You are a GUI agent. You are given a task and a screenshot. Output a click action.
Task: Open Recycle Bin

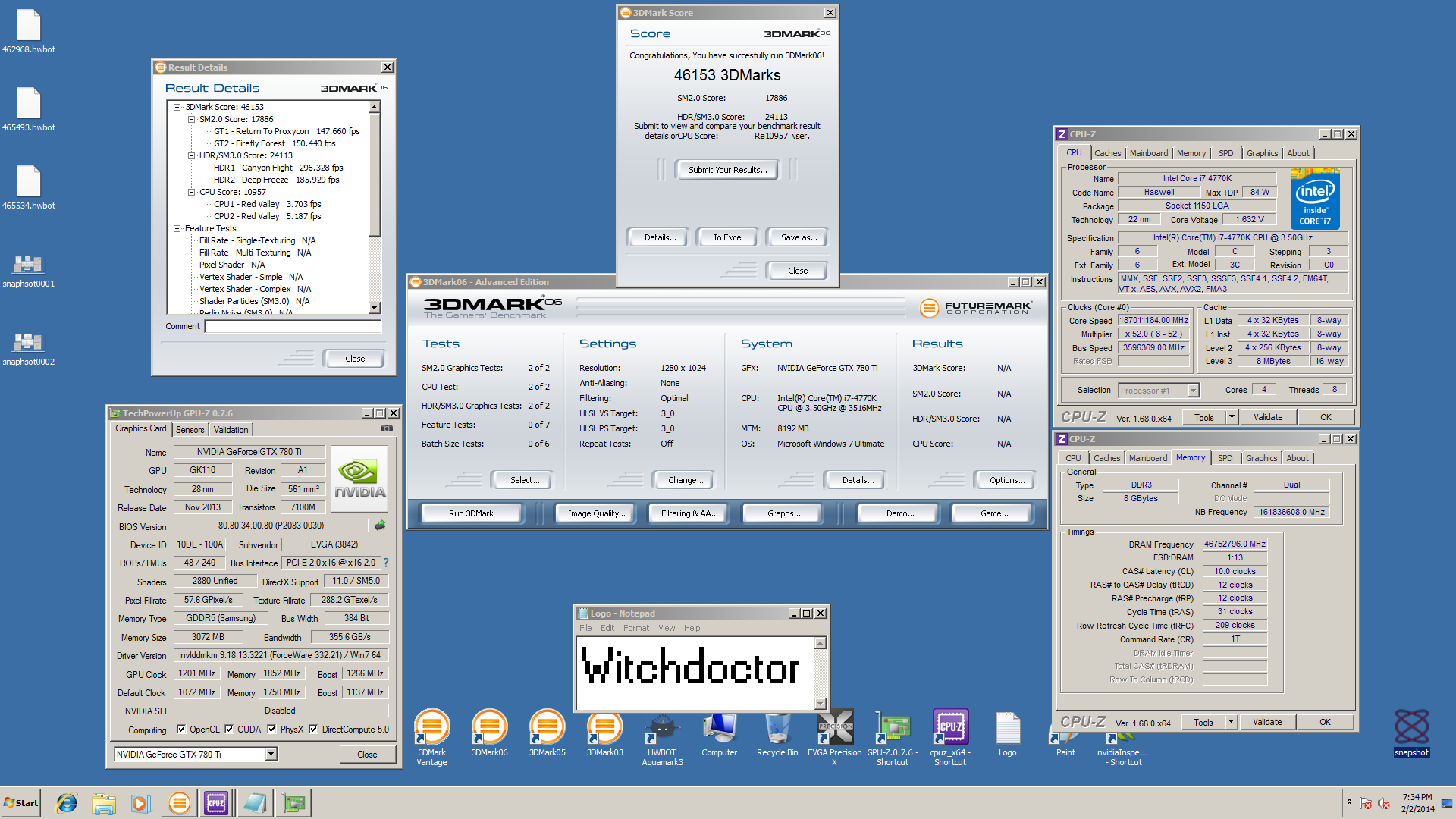click(x=777, y=733)
